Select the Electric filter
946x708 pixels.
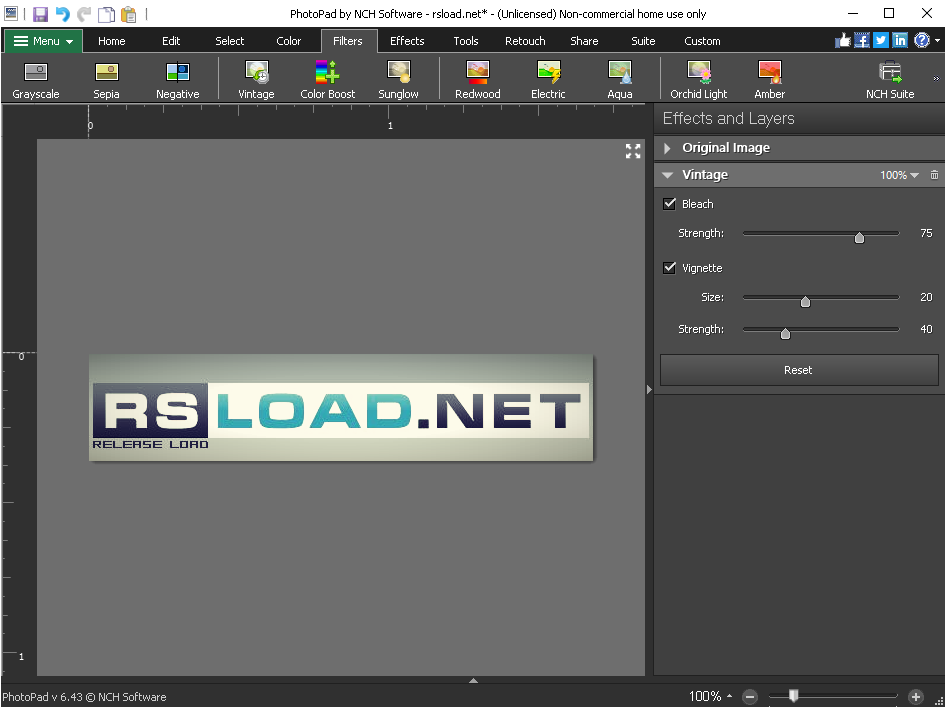click(548, 78)
